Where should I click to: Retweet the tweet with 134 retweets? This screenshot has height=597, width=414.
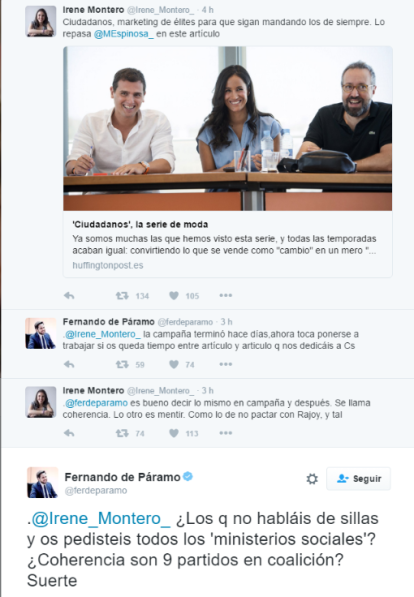(122, 295)
